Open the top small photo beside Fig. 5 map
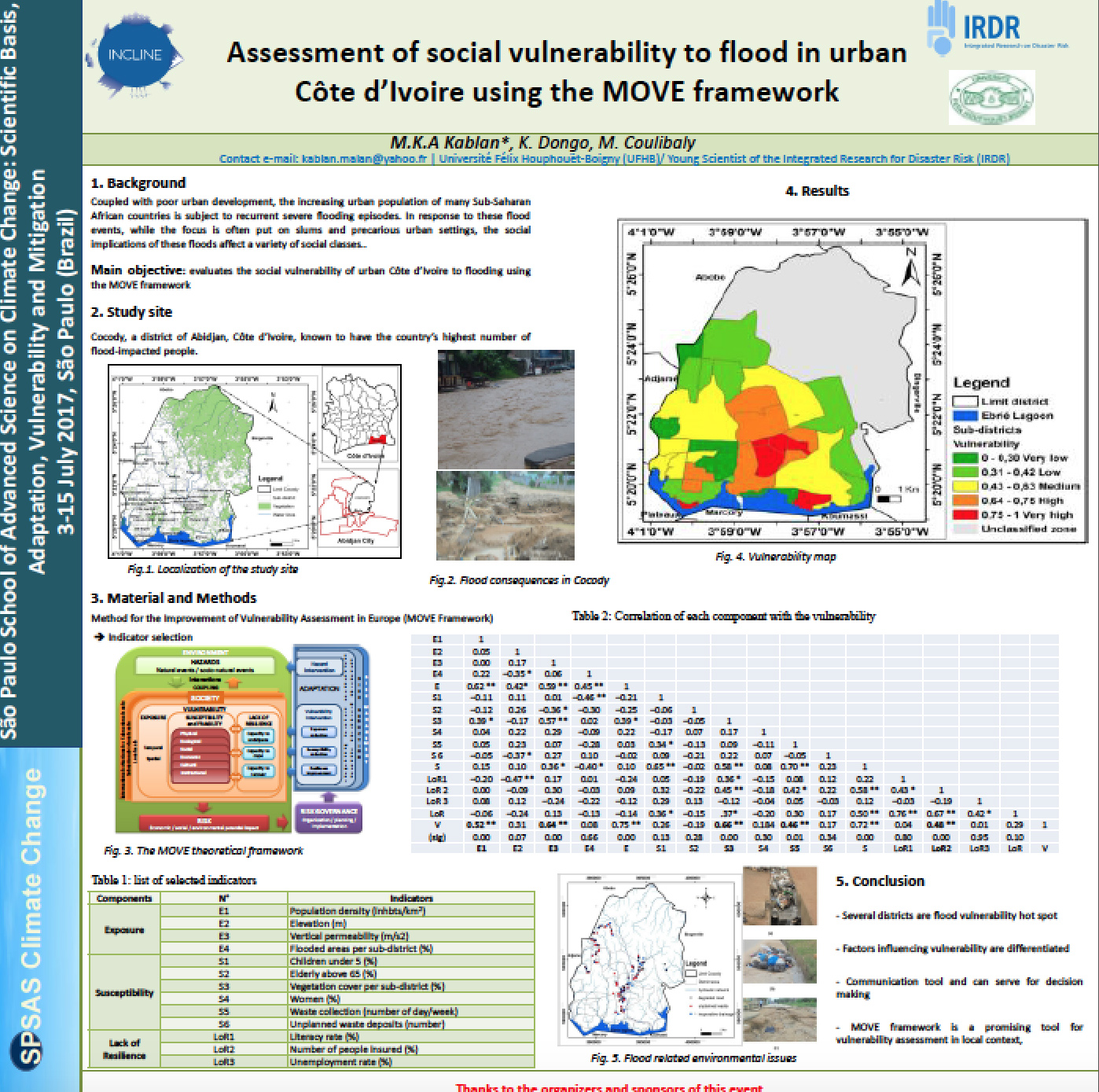 click(x=780, y=897)
